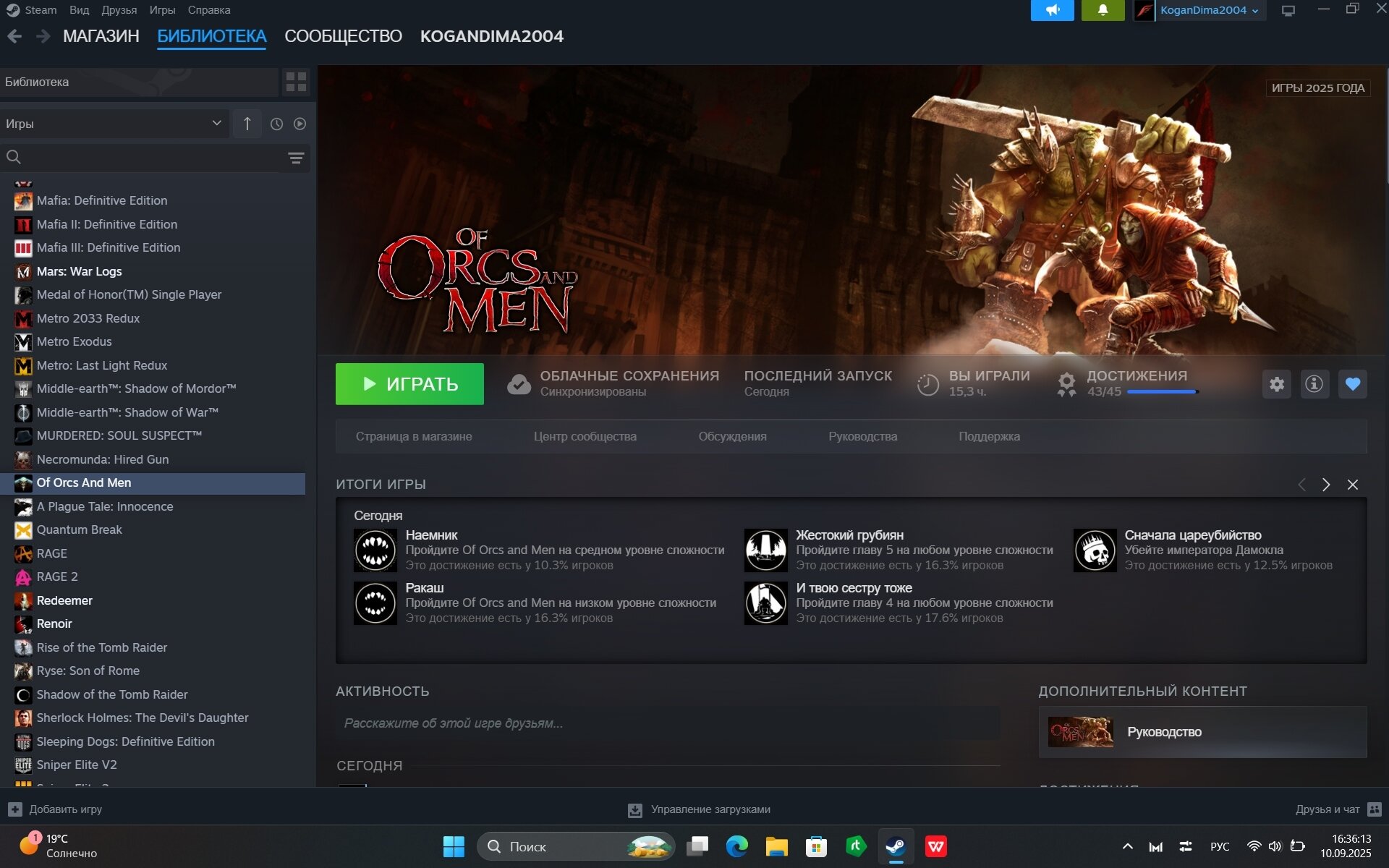1389x868 pixels.
Task: Open the Справка menu
Action: [209, 10]
